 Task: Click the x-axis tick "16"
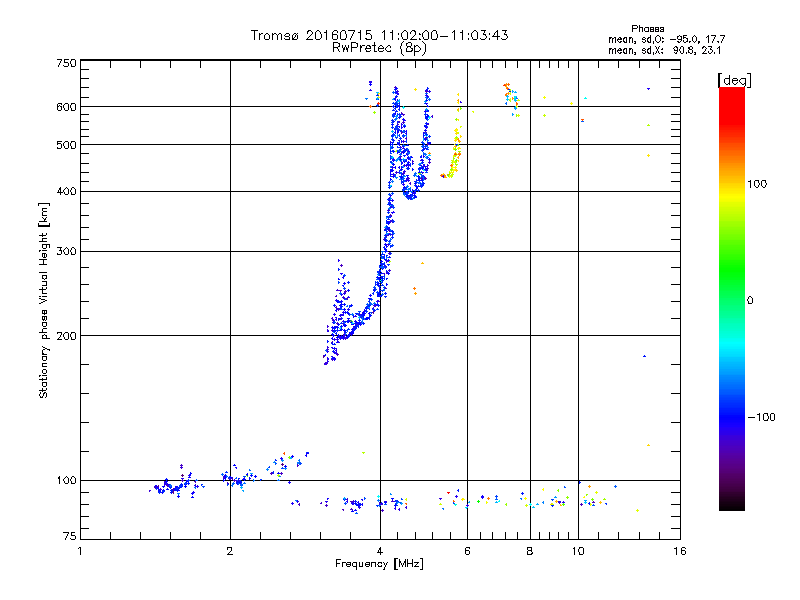click(680, 551)
